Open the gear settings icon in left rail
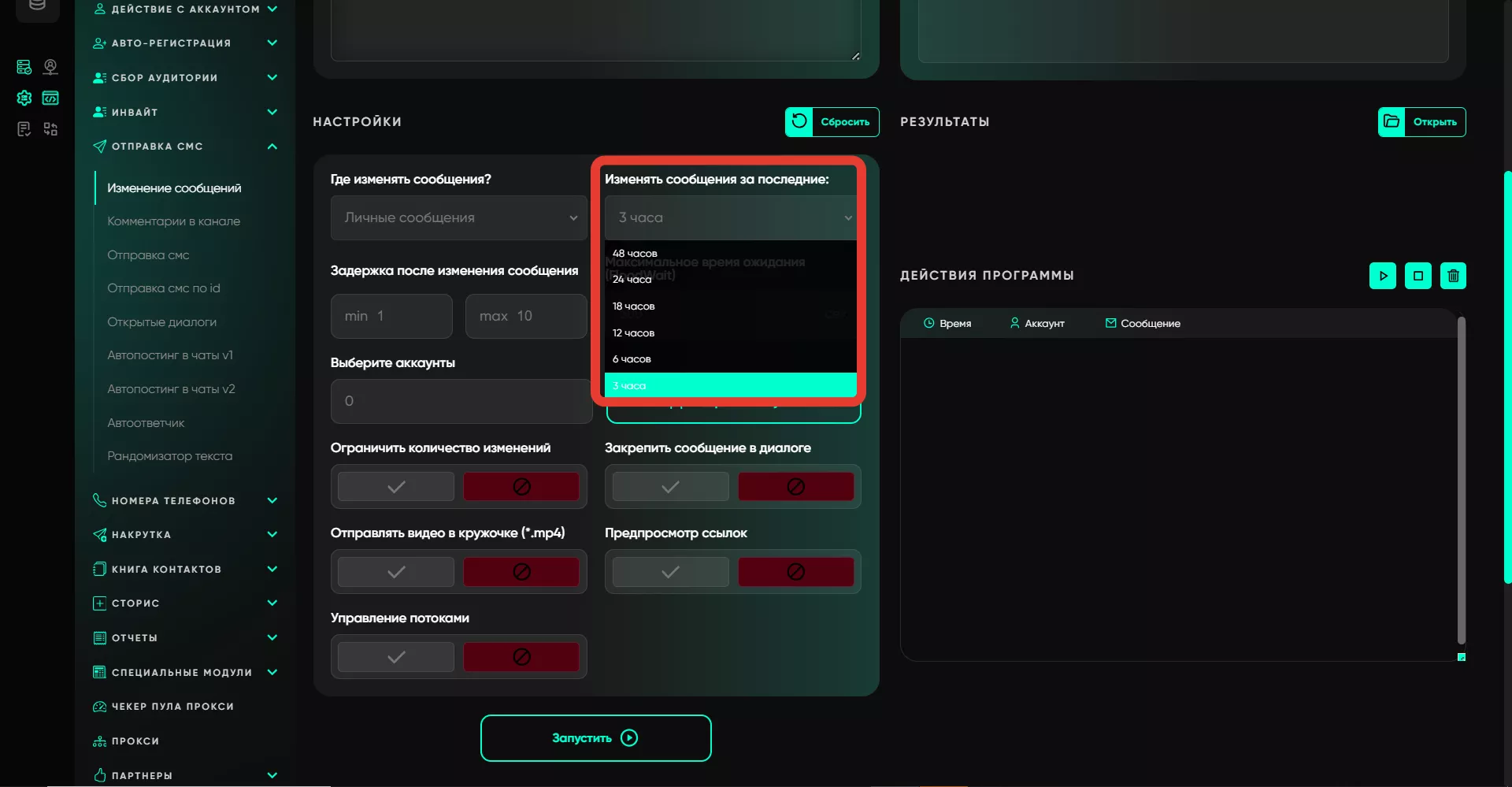Screen dimensions: 1512x787 24,98
